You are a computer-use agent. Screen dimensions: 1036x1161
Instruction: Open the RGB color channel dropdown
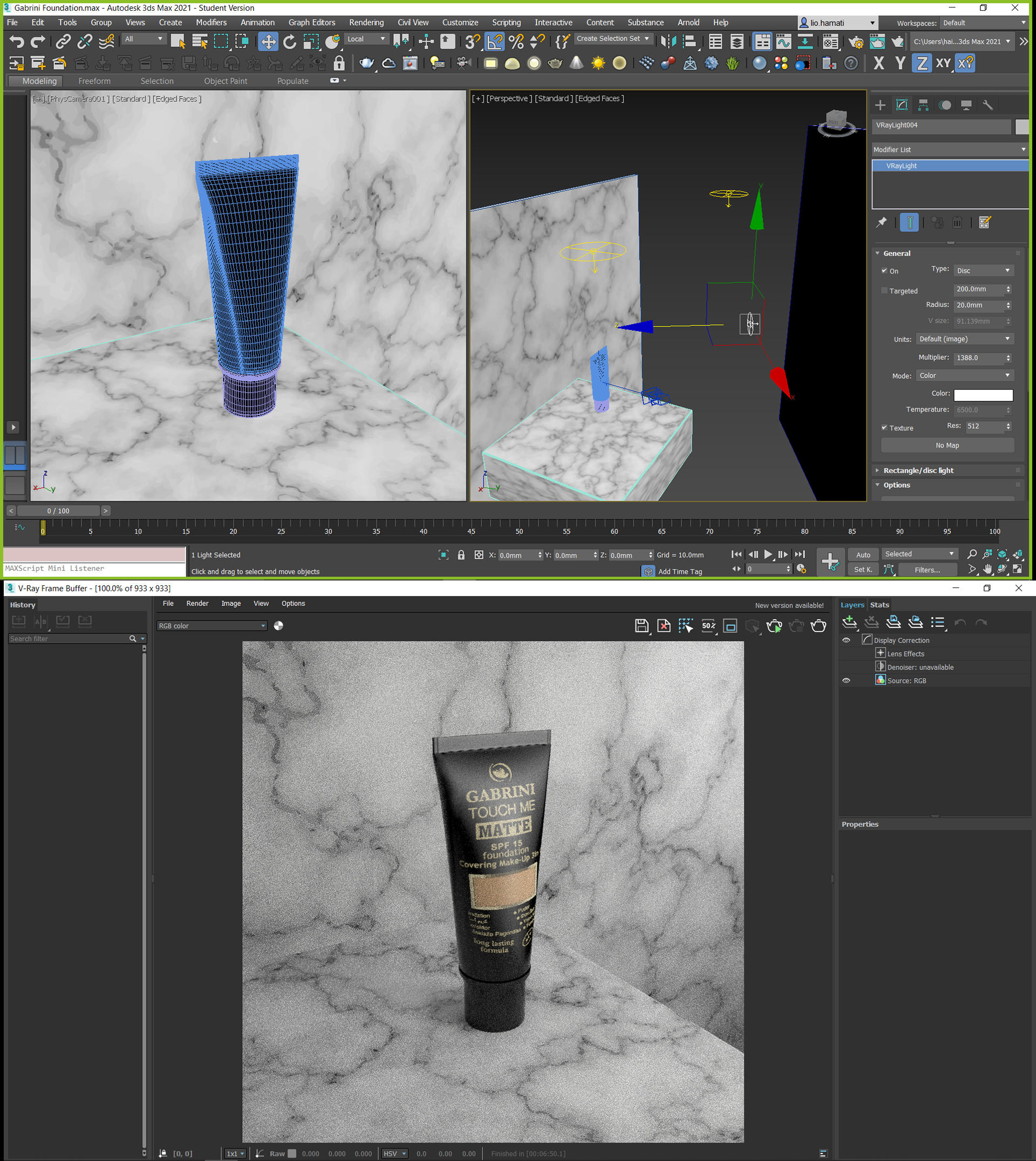pos(212,626)
